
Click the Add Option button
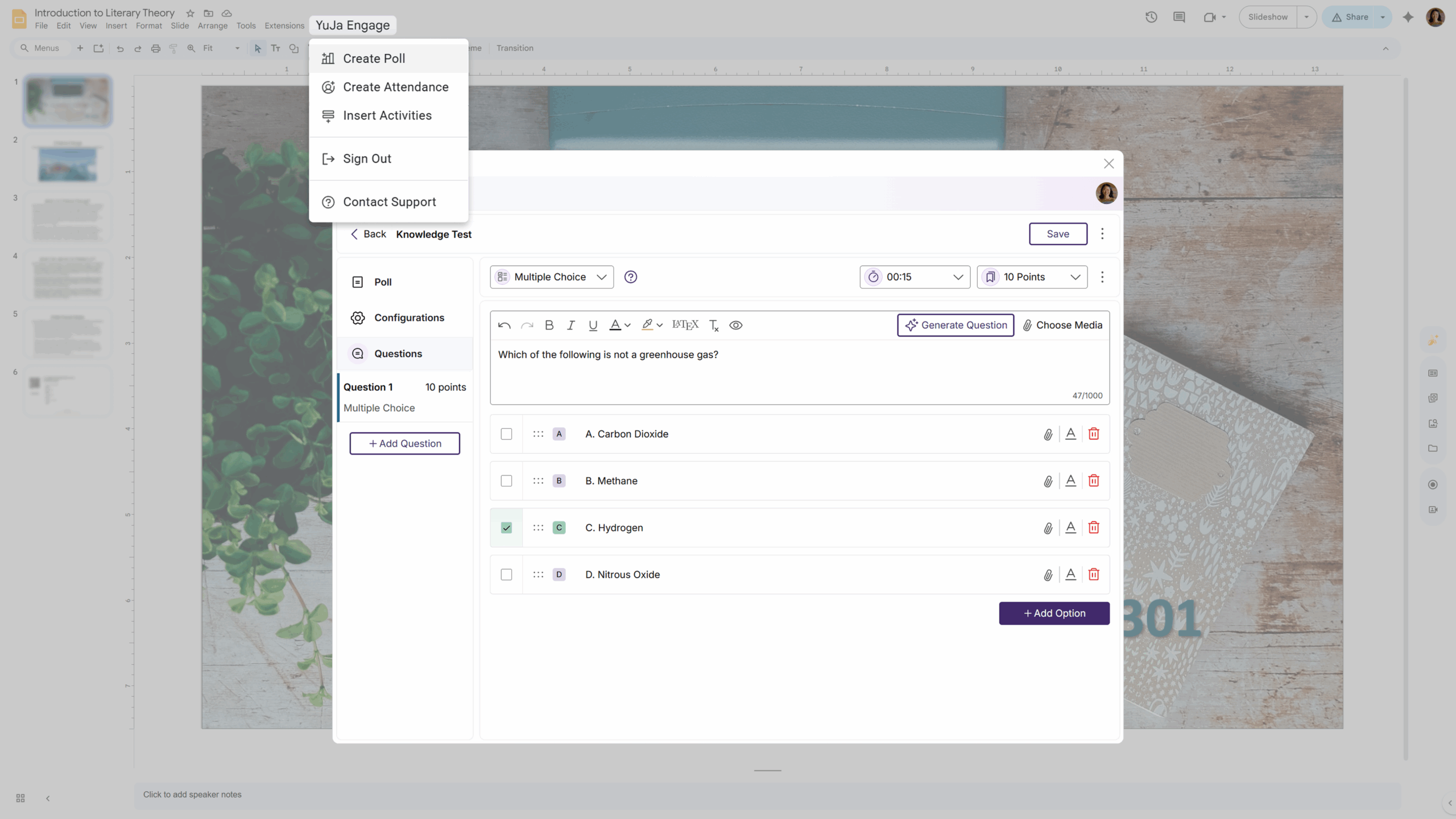tap(1053, 613)
